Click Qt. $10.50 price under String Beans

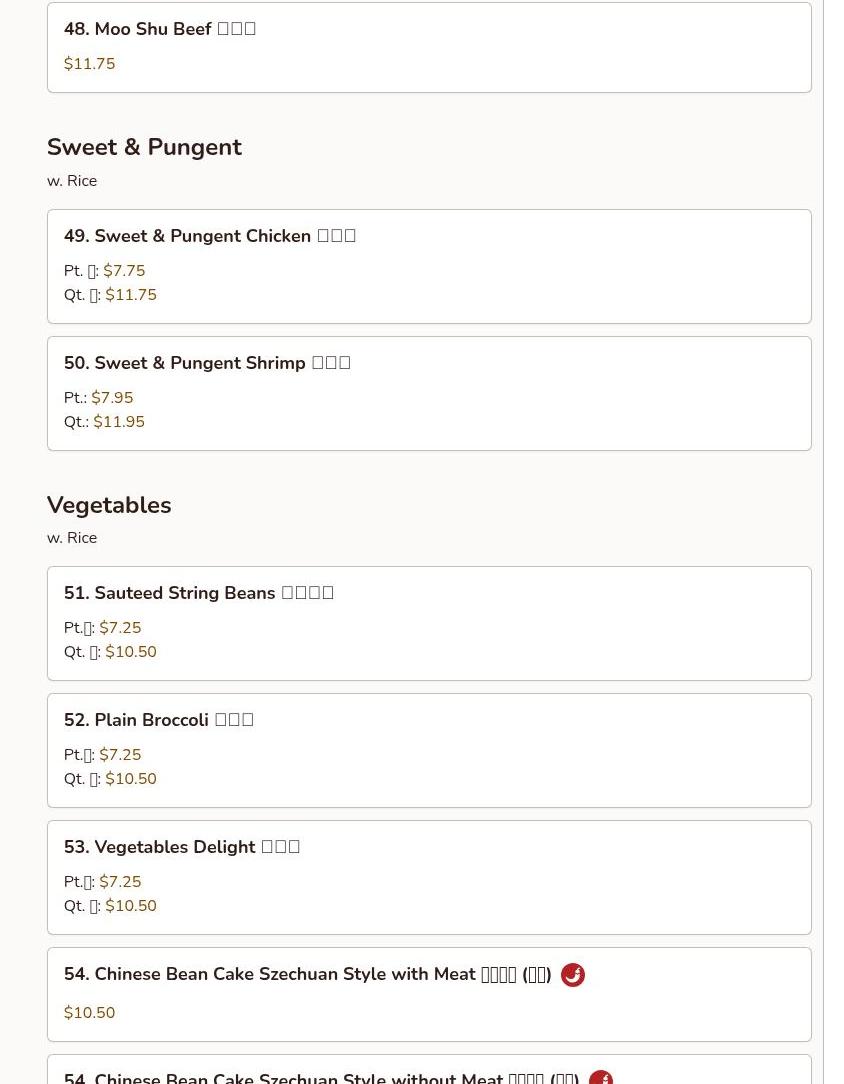(131, 652)
